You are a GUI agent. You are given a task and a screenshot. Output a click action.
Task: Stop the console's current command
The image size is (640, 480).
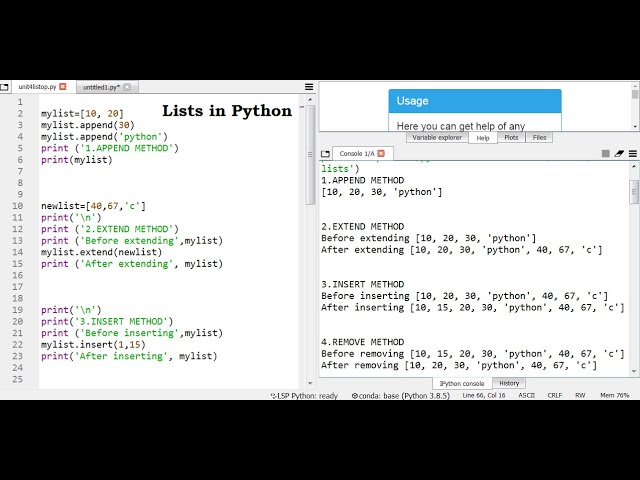[x=606, y=153]
